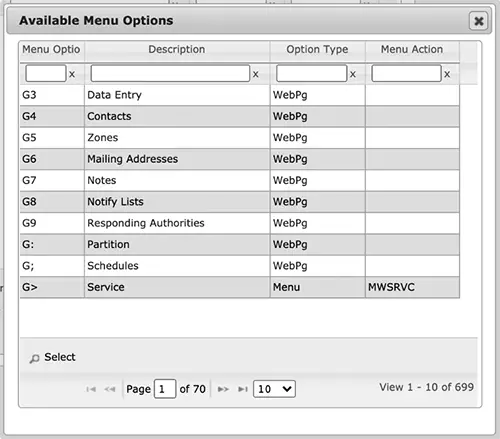Select the G3 menu option cell
Screen dimensions: 500x439
click(52, 95)
